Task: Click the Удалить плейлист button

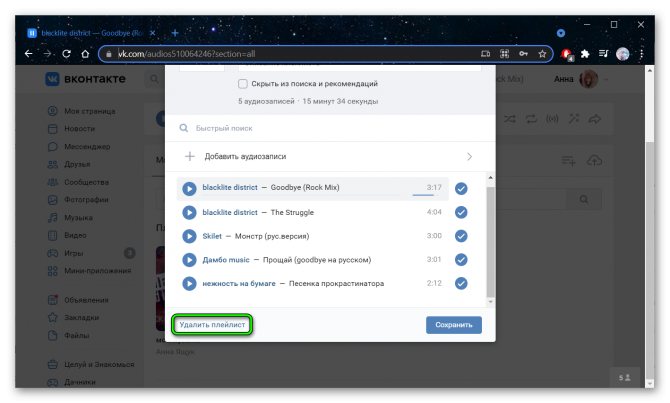Action: coord(212,325)
